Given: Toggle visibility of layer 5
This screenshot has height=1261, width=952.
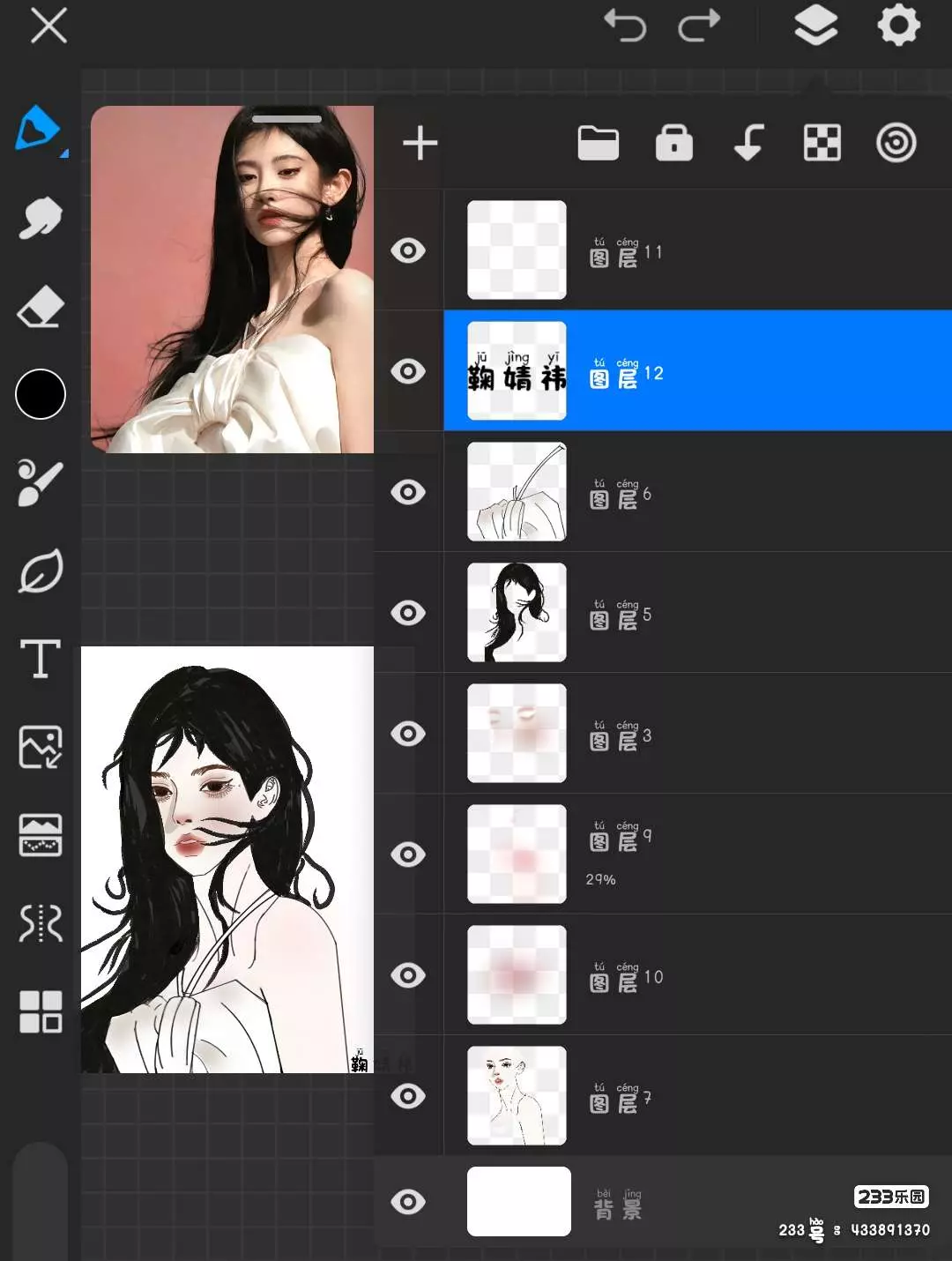Looking at the screenshot, I should click(x=408, y=613).
